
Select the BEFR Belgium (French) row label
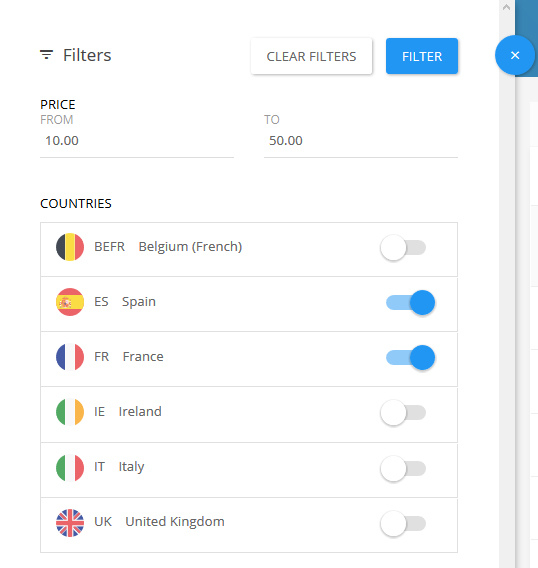pos(168,247)
